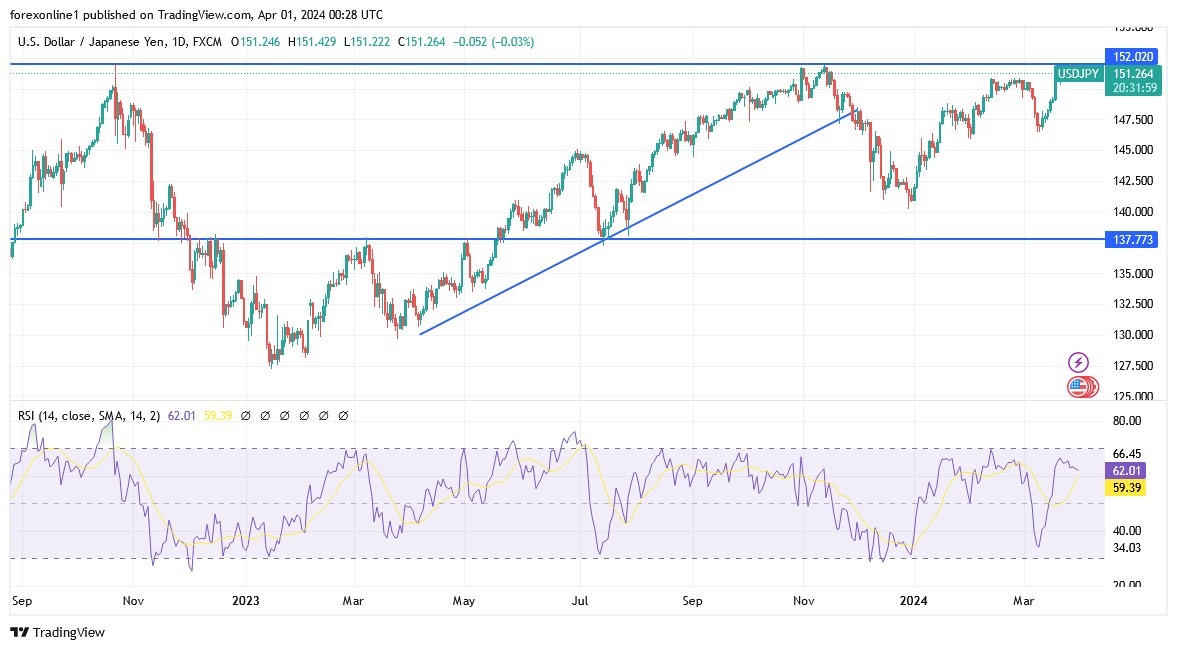
Task: Click the 20:31:59 candle countdown timer
Action: click(x=1135, y=88)
